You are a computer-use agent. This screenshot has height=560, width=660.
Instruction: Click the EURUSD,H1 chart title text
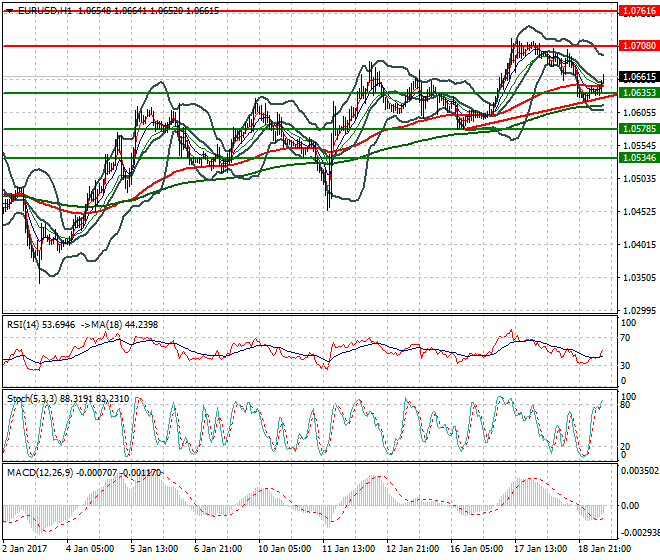pyautogui.click(x=45, y=11)
